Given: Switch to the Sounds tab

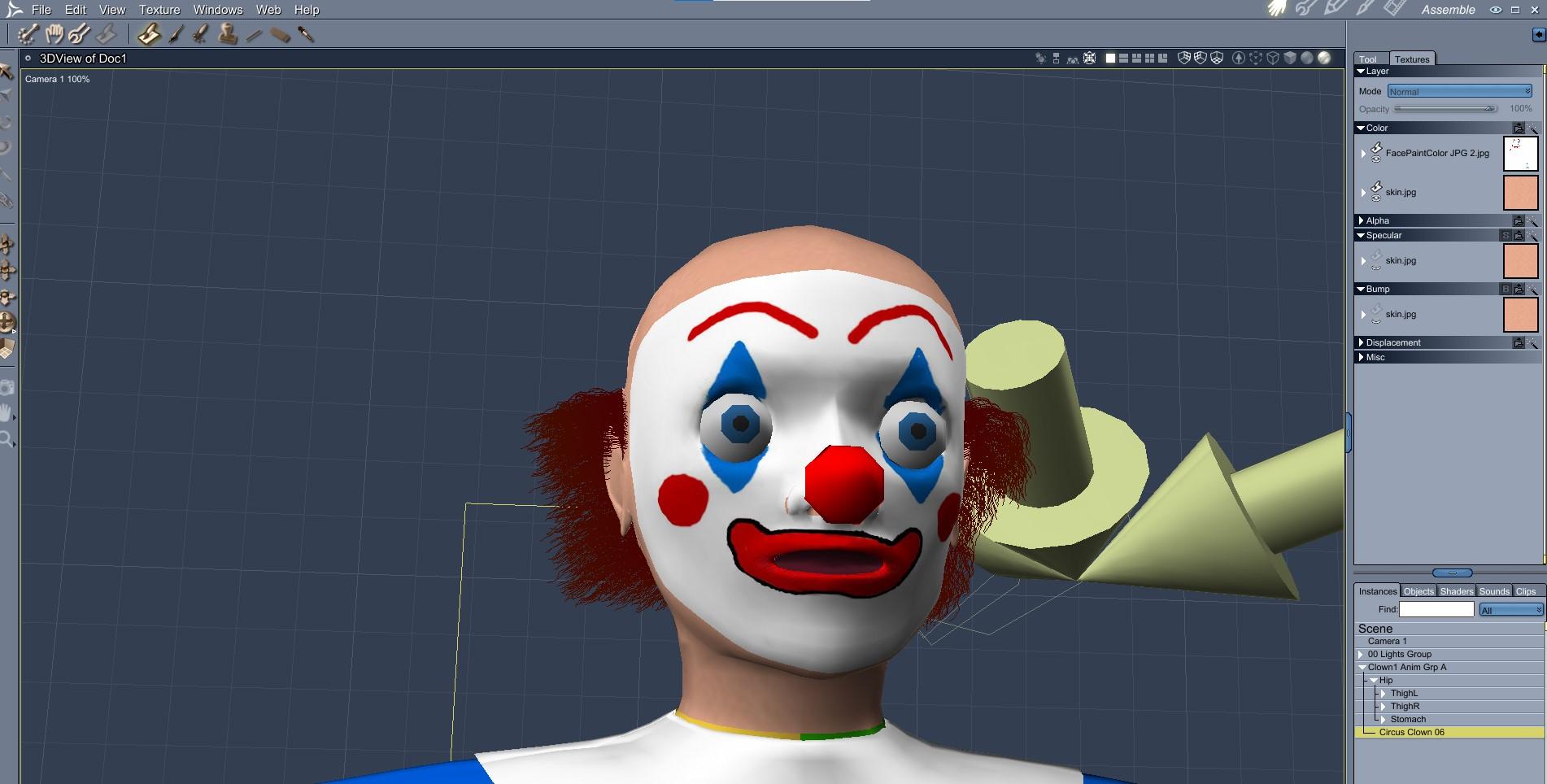Looking at the screenshot, I should coord(1494,591).
